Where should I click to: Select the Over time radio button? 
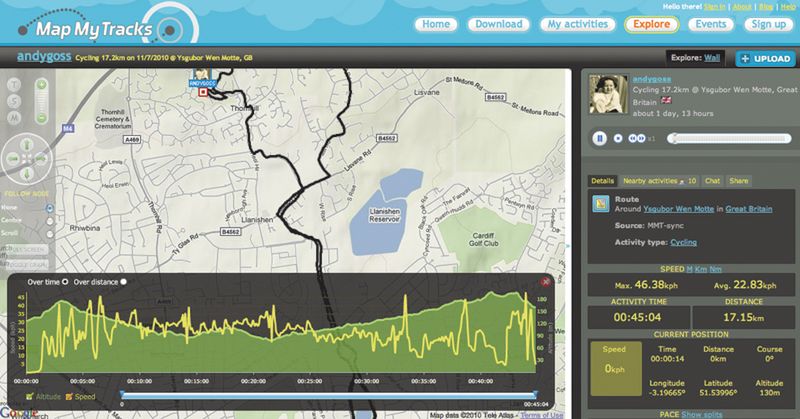65,282
